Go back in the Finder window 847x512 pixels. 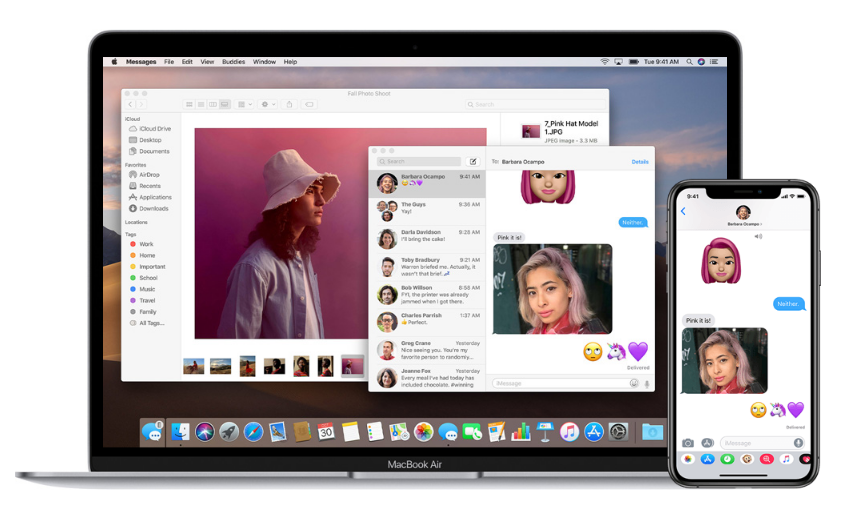point(130,104)
